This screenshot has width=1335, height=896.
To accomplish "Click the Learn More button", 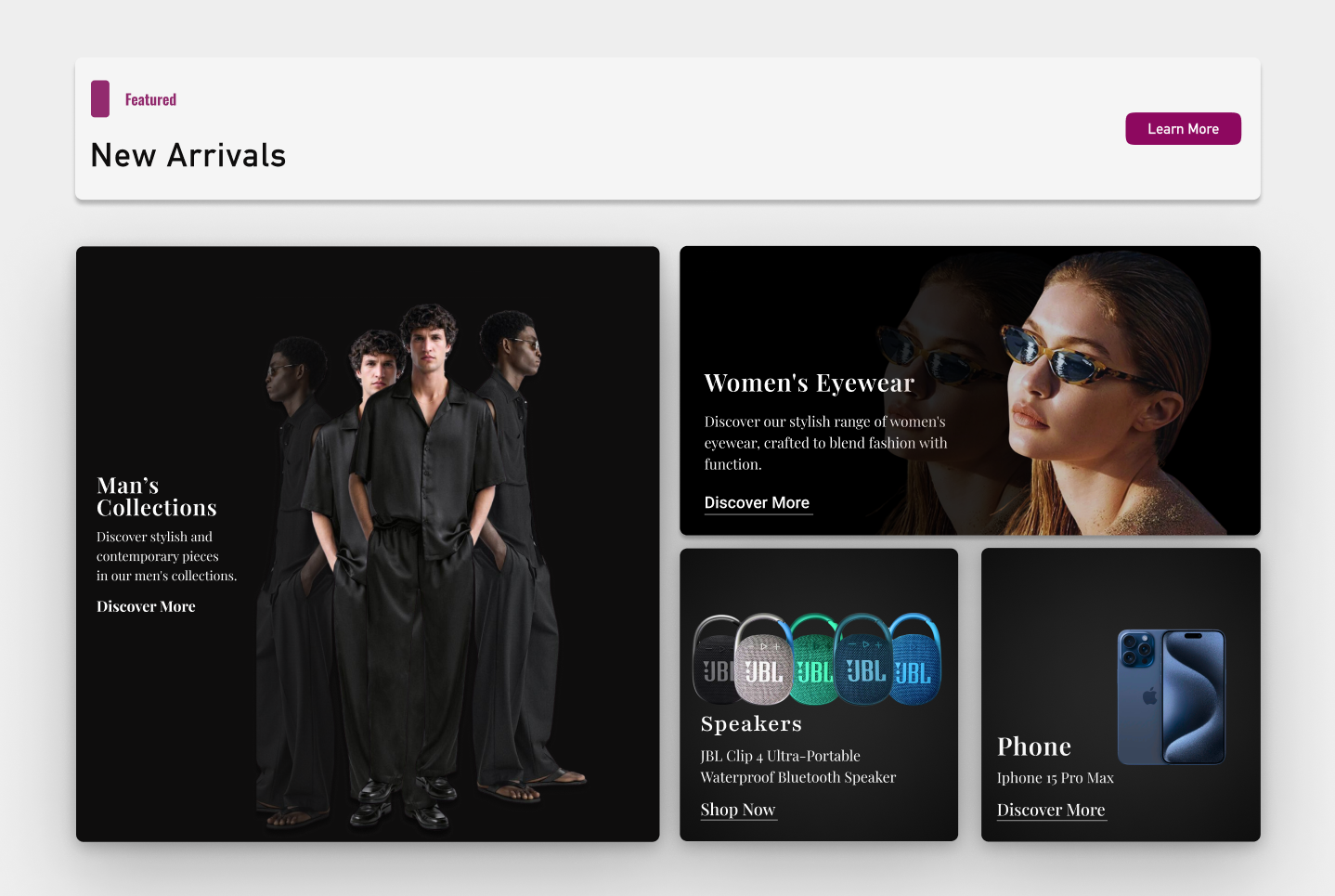I will pos(1183,129).
